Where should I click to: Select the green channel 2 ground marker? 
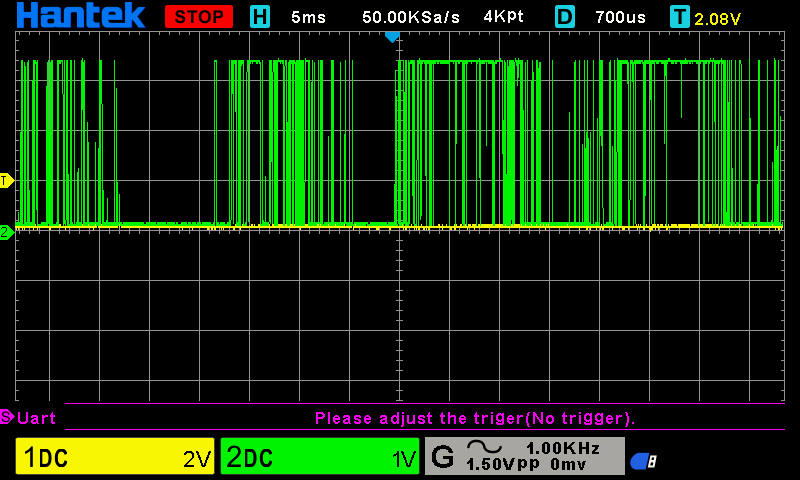click(6, 232)
